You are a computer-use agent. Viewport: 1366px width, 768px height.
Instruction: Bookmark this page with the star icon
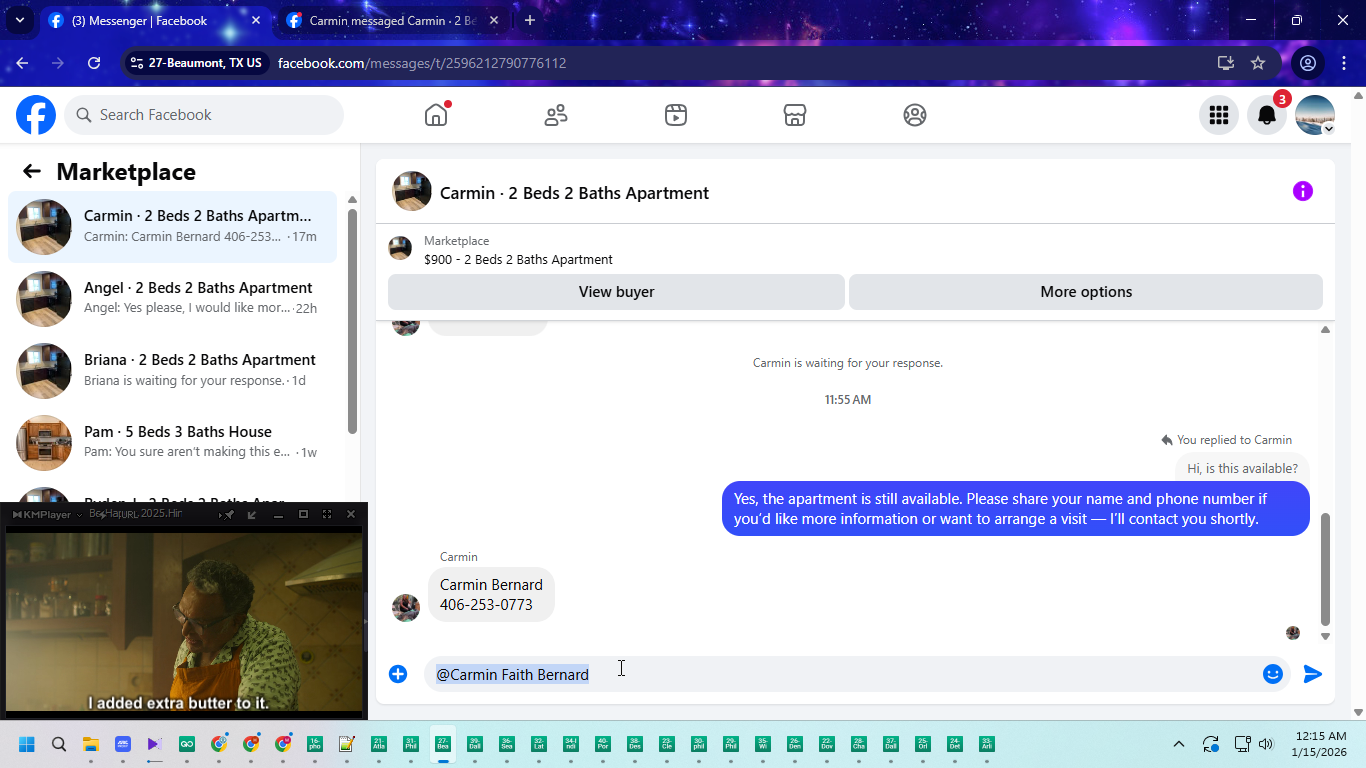pyautogui.click(x=1258, y=63)
